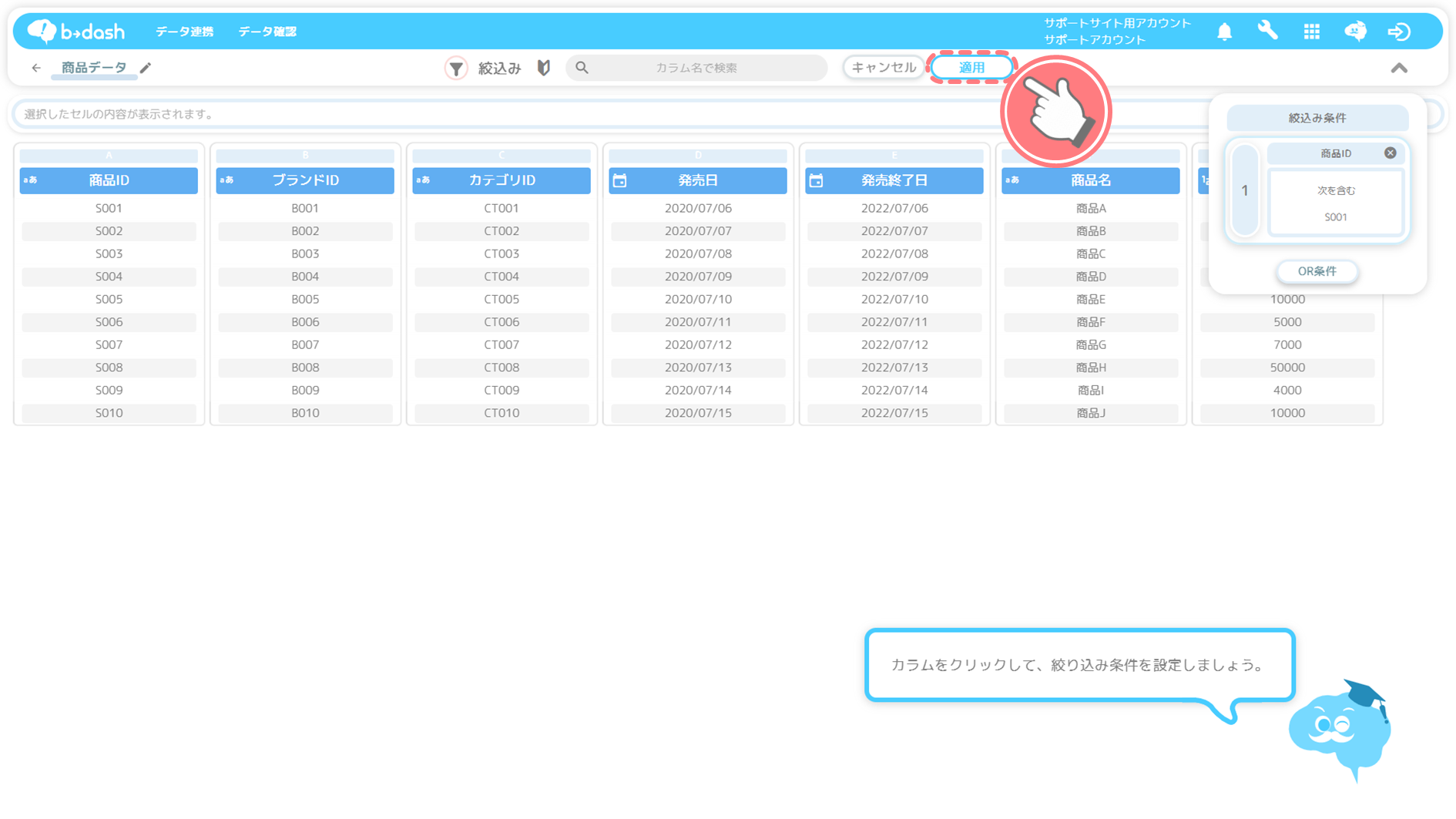Click the funnel filter icon
The image size is (1456, 819).
456,69
